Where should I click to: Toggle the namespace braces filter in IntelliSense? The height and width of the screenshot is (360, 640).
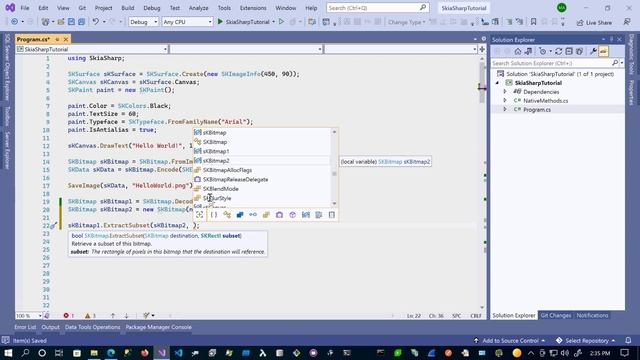(213, 215)
